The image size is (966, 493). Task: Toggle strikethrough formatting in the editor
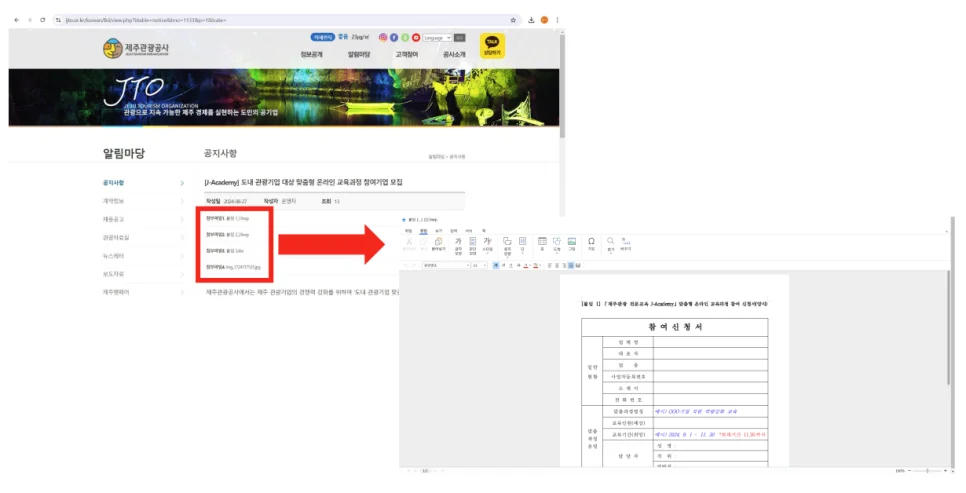pyautogui.click(x=519, y=266)
